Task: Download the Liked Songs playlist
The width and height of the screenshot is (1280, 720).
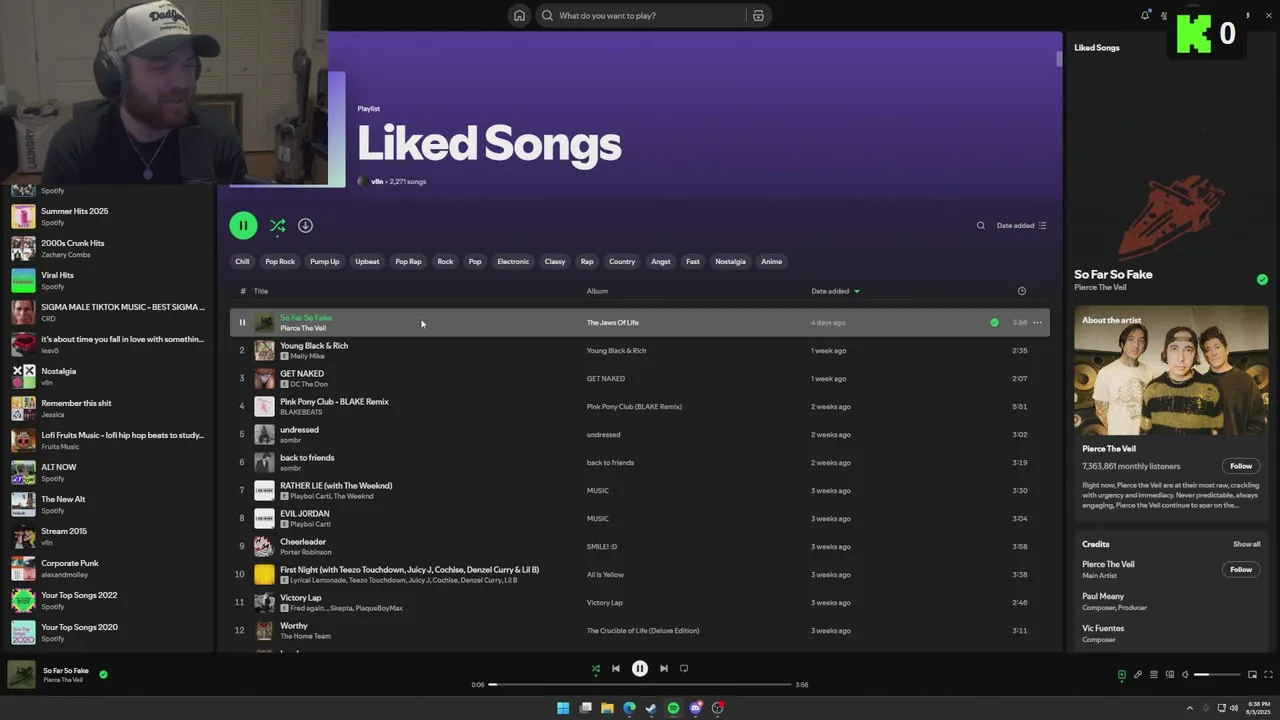Action: pyautogui.click(x=305, y=226)
